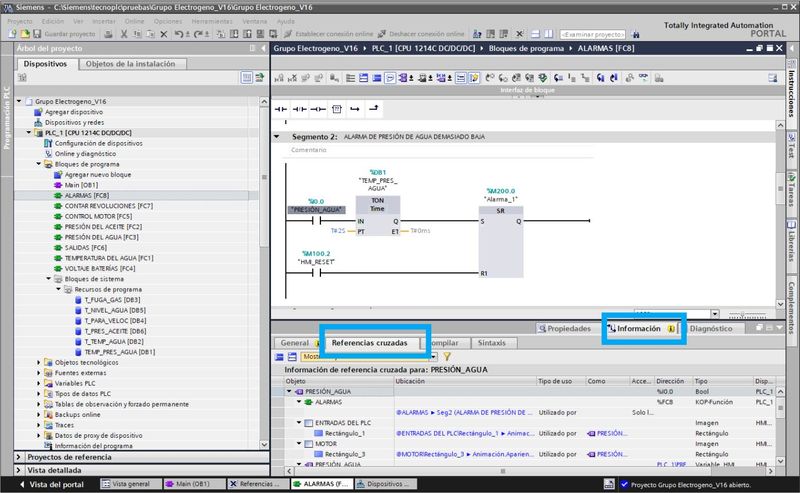This screenshot has height=493, width=800.
Task: Click the delete X icon in toolbar
Action: click(164, 34)
